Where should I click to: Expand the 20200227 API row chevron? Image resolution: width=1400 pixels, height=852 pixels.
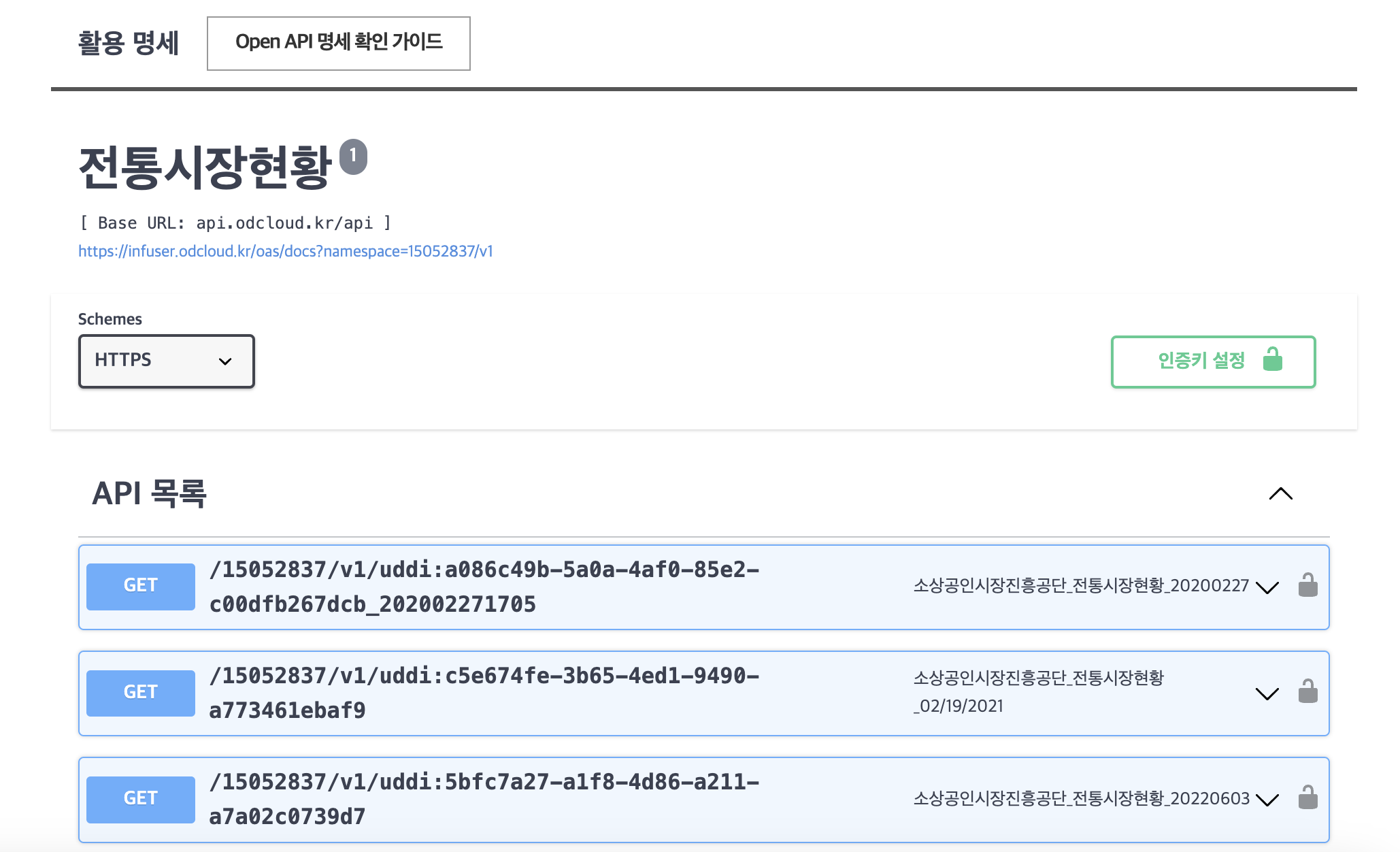click(1267, 587)
